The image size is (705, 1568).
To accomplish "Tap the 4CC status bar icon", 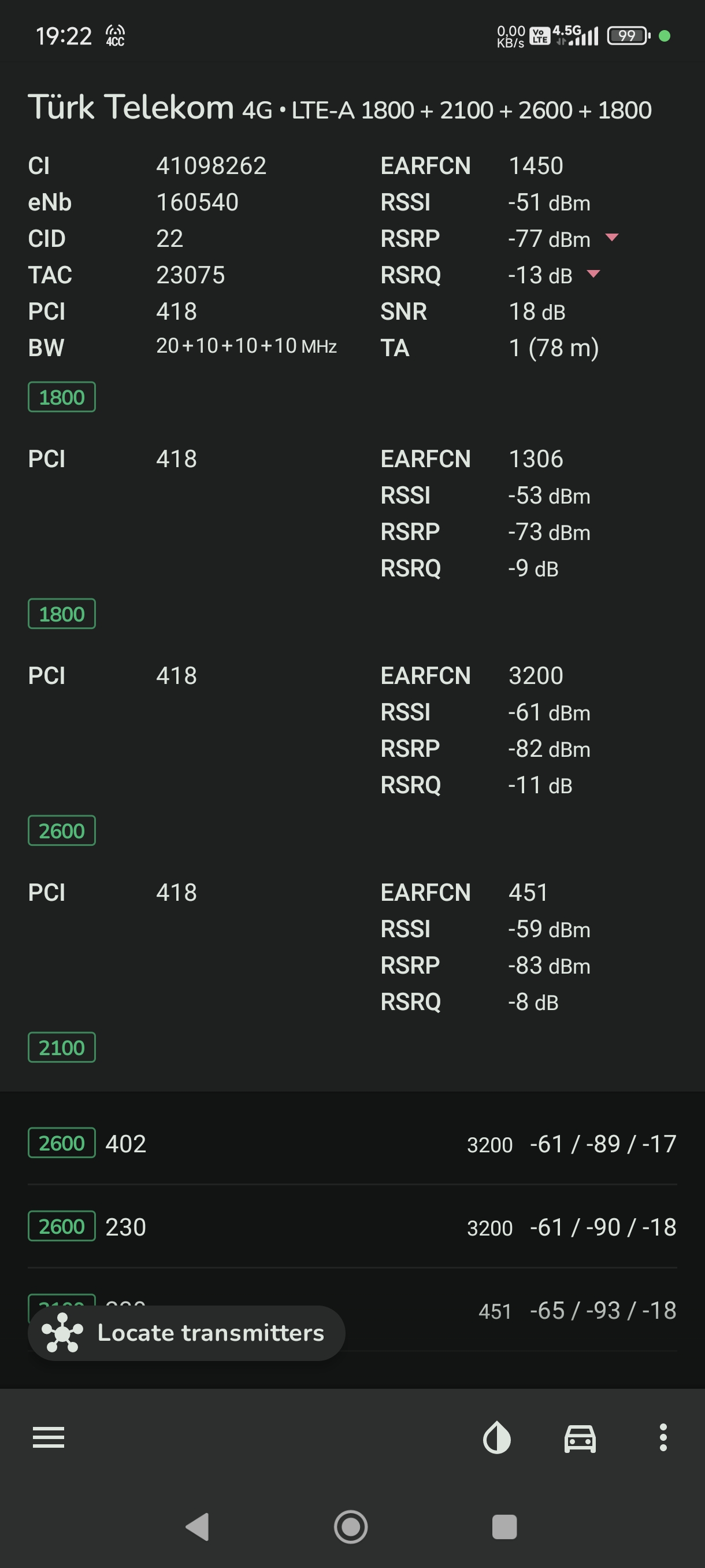I will point(115,36).
